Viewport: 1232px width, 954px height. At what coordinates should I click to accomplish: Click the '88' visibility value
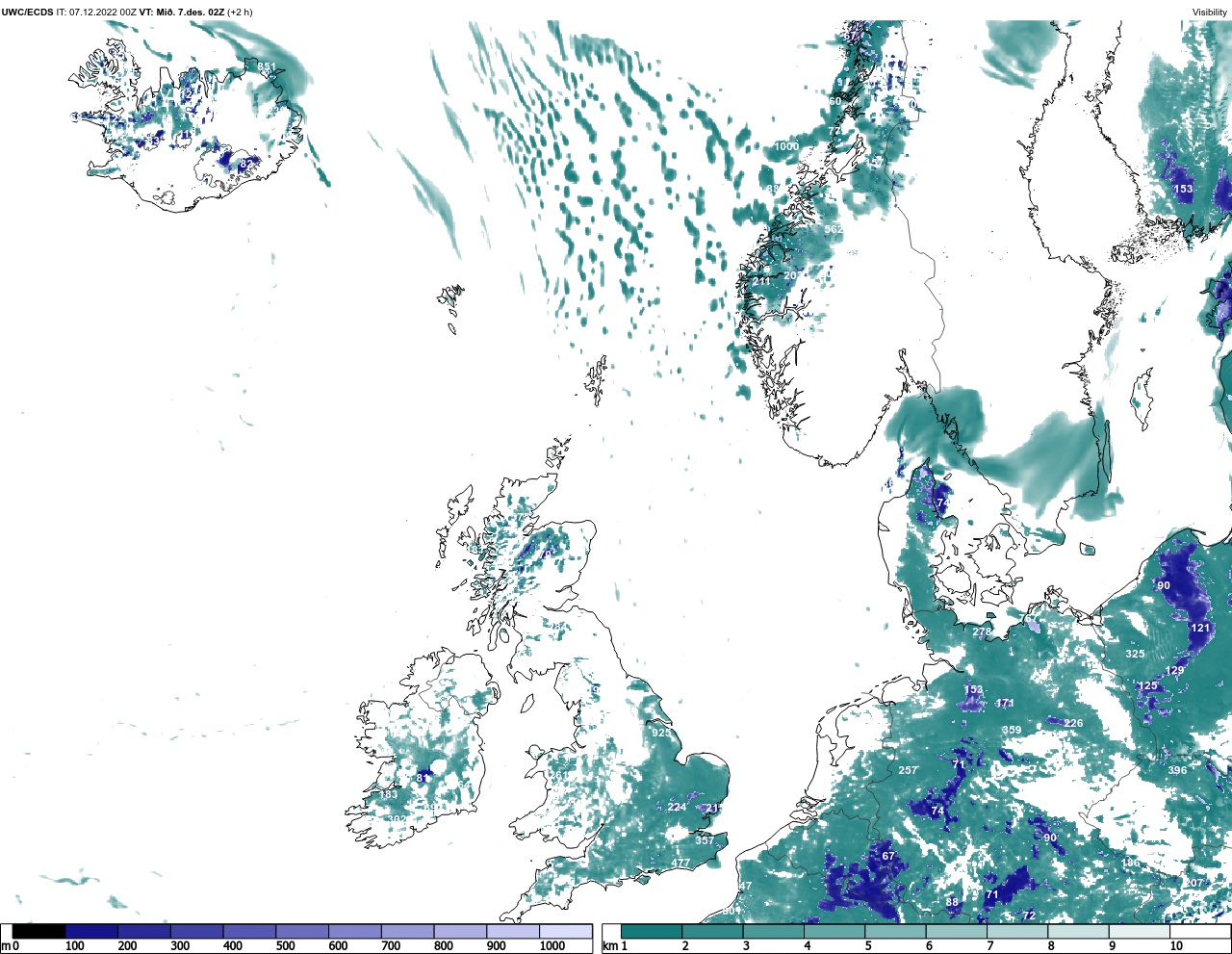point(952,903)
